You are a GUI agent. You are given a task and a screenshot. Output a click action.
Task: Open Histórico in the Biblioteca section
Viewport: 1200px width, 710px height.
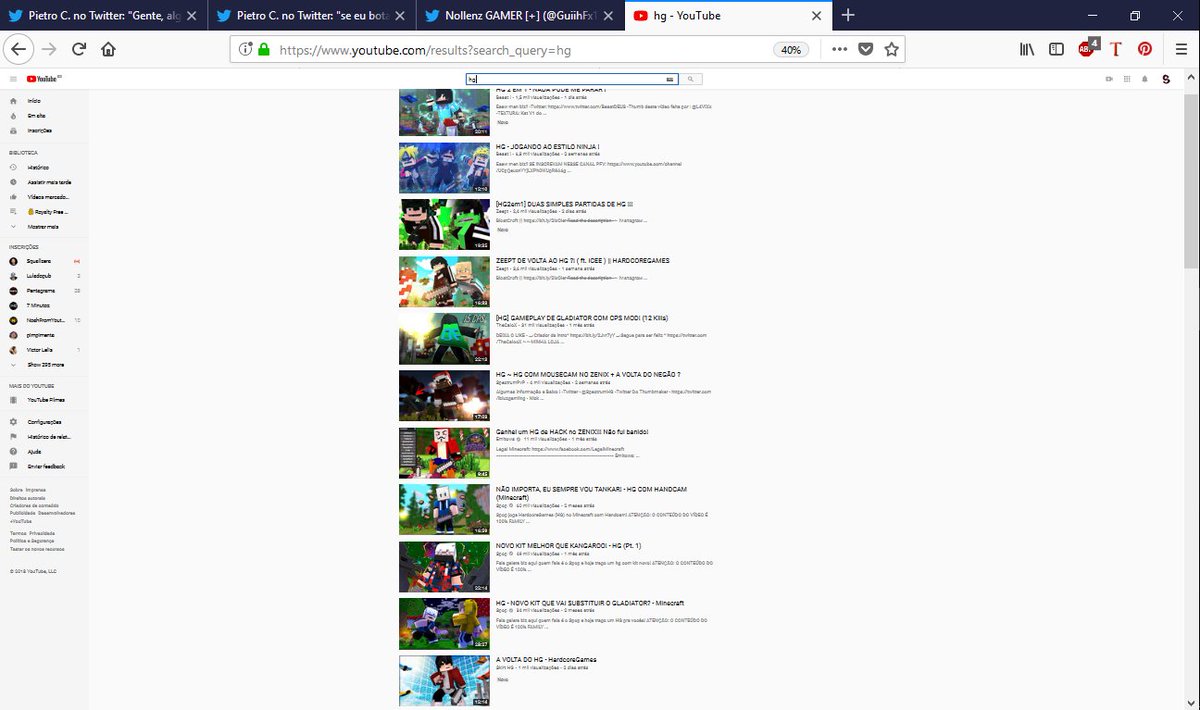click(37, 167)
